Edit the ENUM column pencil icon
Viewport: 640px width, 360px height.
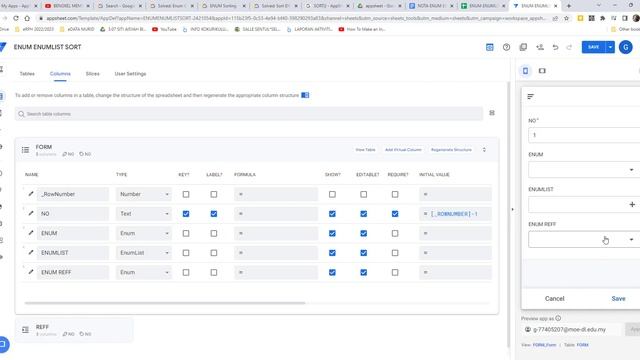click(x=31, y=233)
